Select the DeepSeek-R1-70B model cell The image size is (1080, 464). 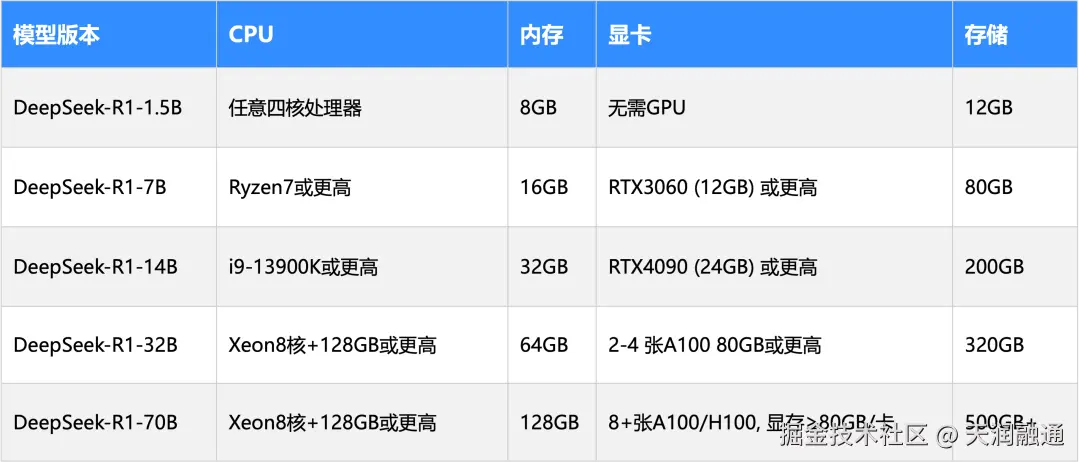click(109, 423)
